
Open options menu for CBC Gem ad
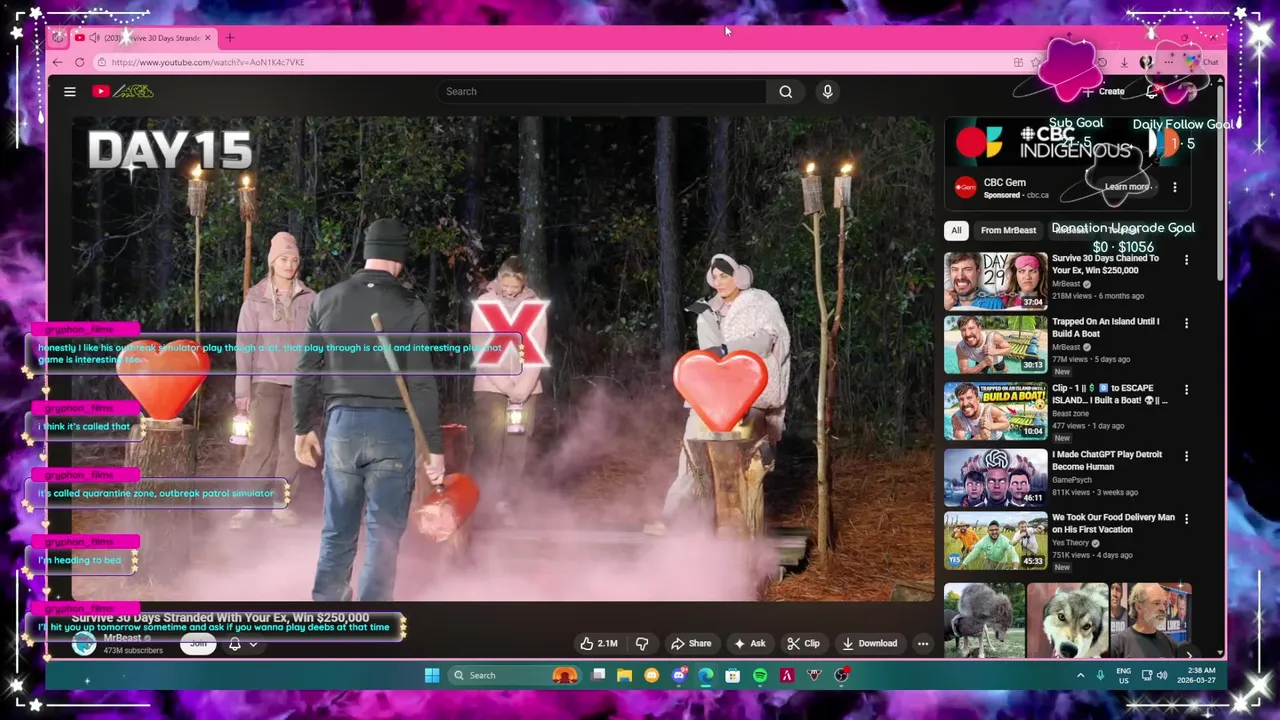point(1175,187)
